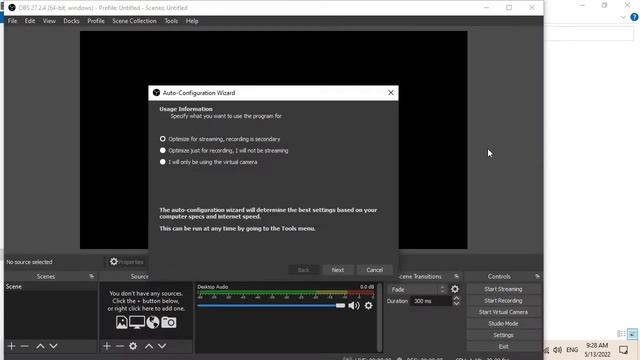The height and width of the screenshot is (360, 640).
Task: Add a new source with plus icon
Action: 107,346
